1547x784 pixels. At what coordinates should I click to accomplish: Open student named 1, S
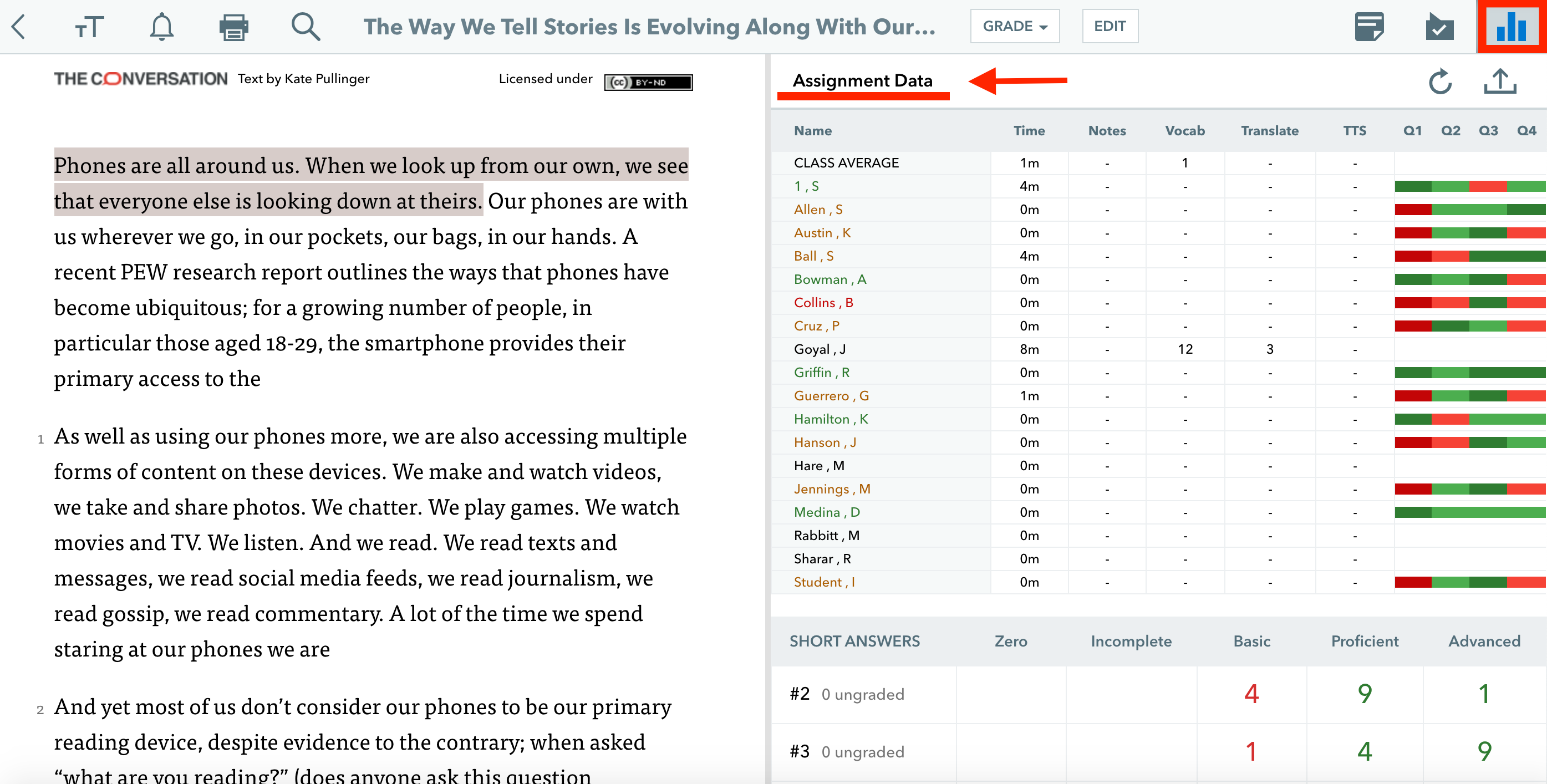[x=806, y=186]
